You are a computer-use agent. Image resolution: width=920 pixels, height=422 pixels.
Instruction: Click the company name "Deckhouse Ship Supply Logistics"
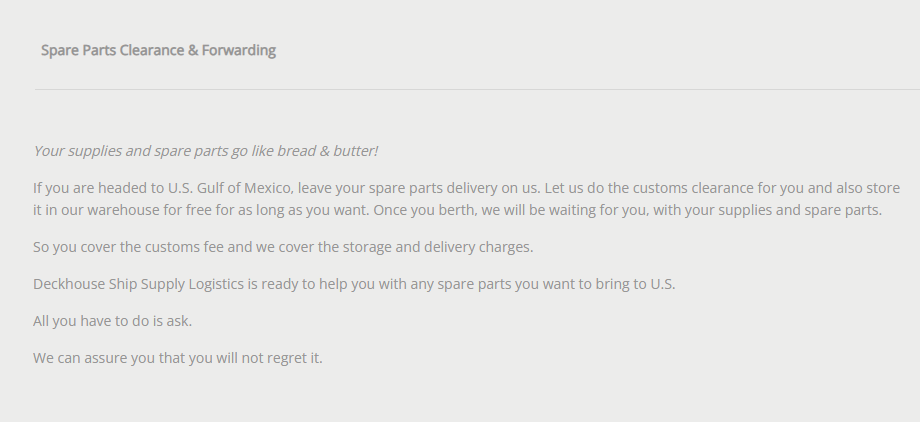point(137,284)
